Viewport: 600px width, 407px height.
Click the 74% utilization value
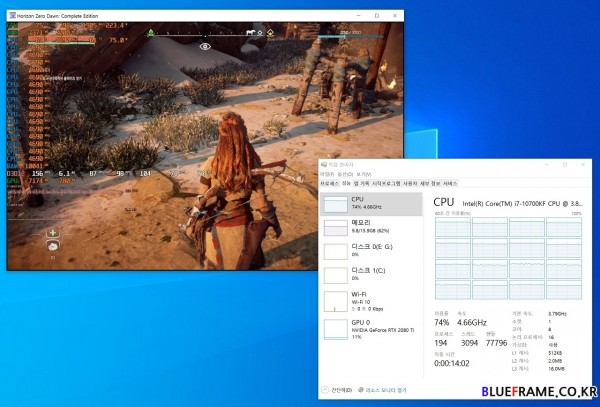pos(442,322)
